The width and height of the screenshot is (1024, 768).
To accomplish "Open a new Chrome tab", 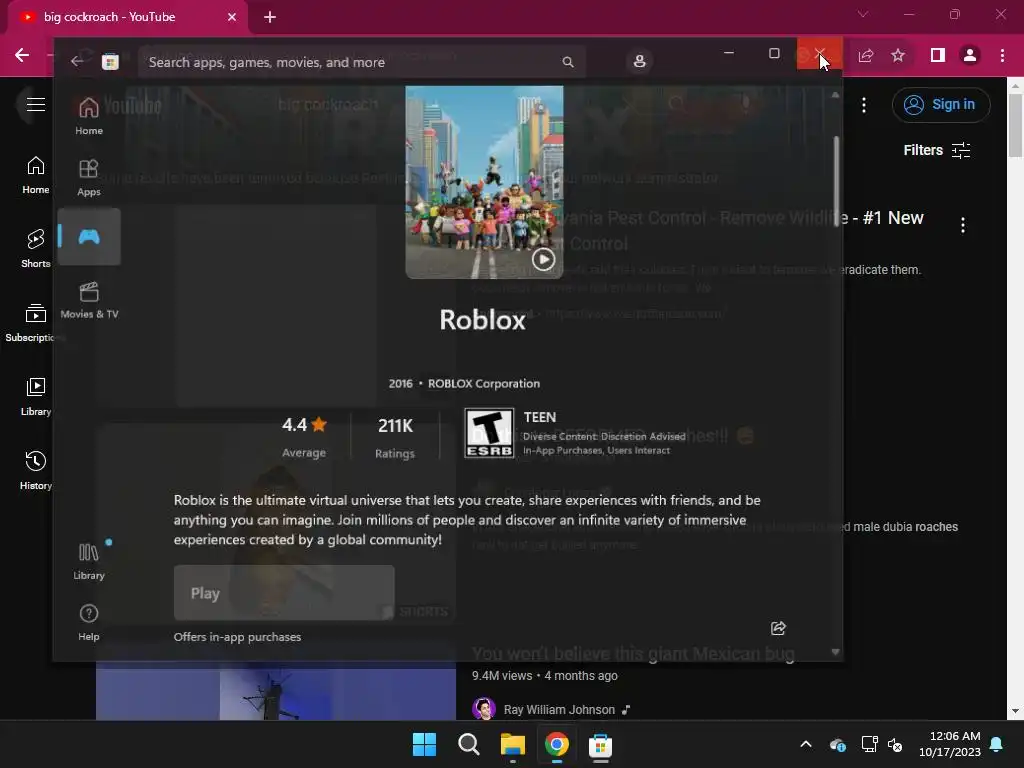I will point(270,17).
